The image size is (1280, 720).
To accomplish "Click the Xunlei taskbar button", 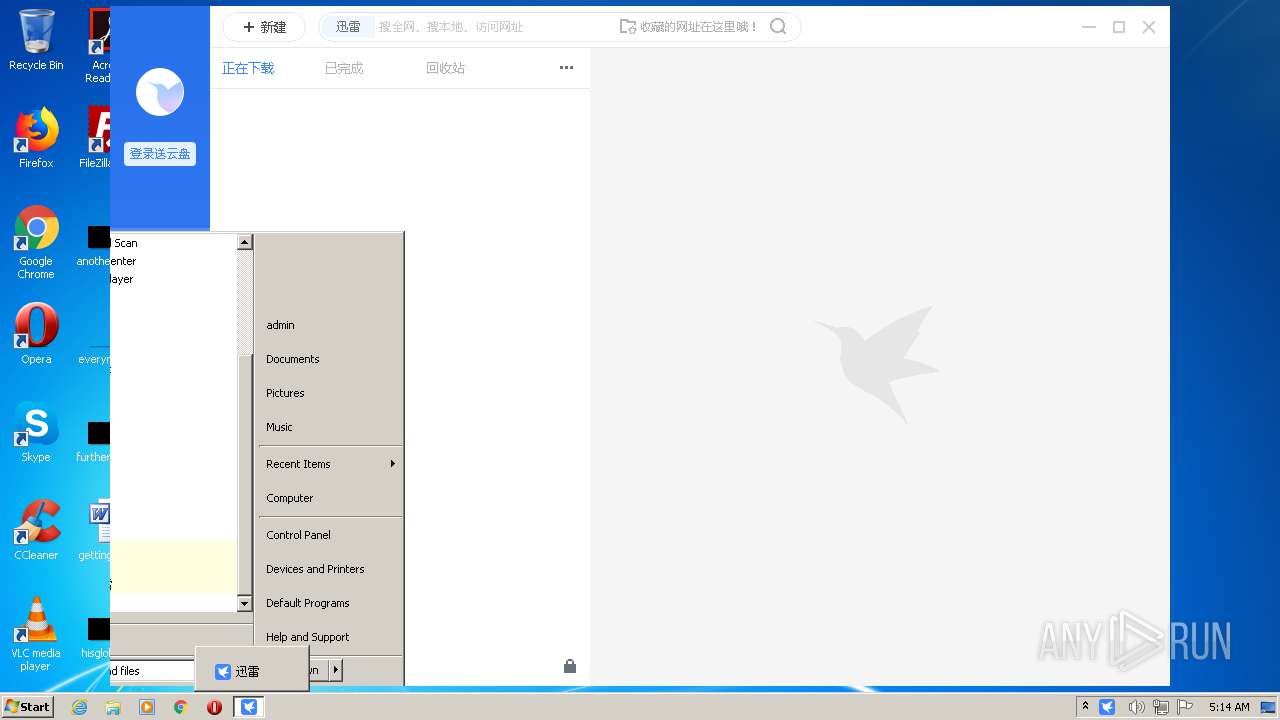I will coord(249,707).
